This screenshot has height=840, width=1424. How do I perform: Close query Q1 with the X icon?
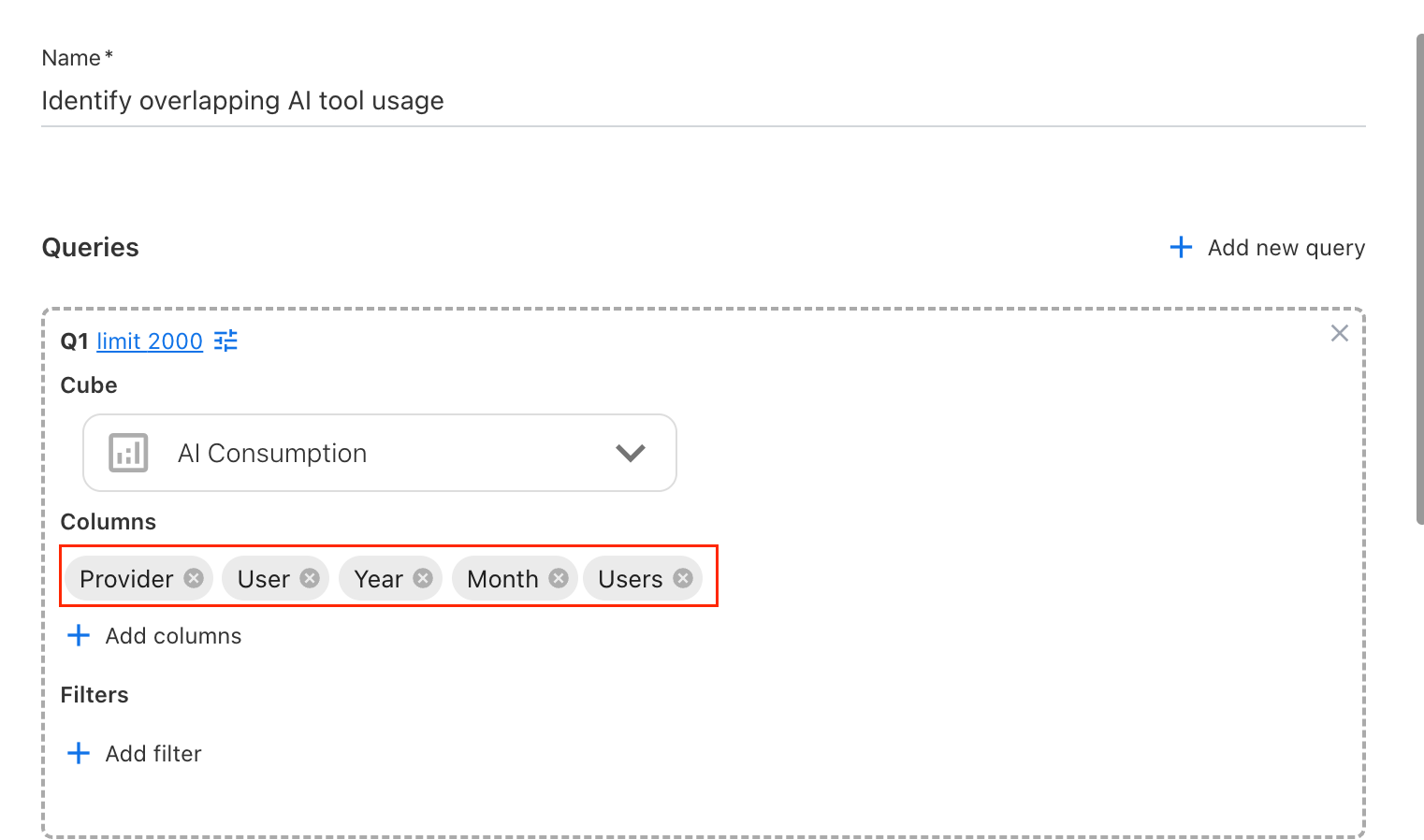(x=1340, y=333)
